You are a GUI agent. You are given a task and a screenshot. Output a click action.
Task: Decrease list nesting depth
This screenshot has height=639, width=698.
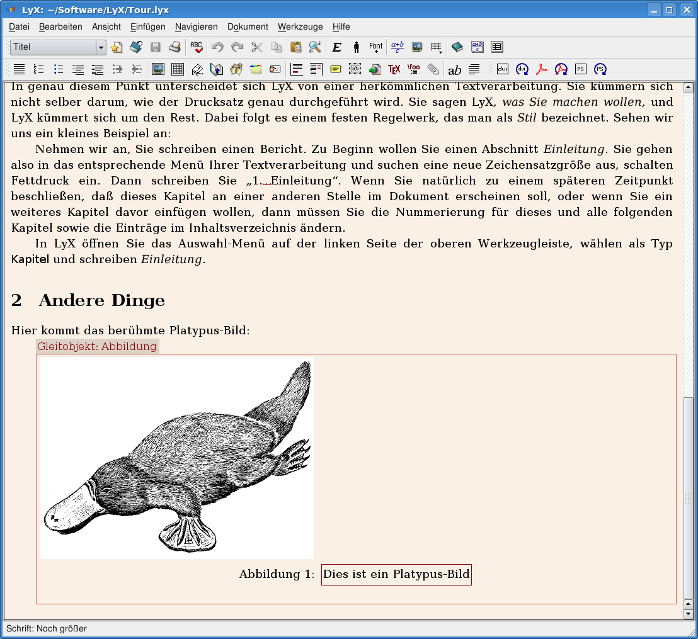point(137,69)
